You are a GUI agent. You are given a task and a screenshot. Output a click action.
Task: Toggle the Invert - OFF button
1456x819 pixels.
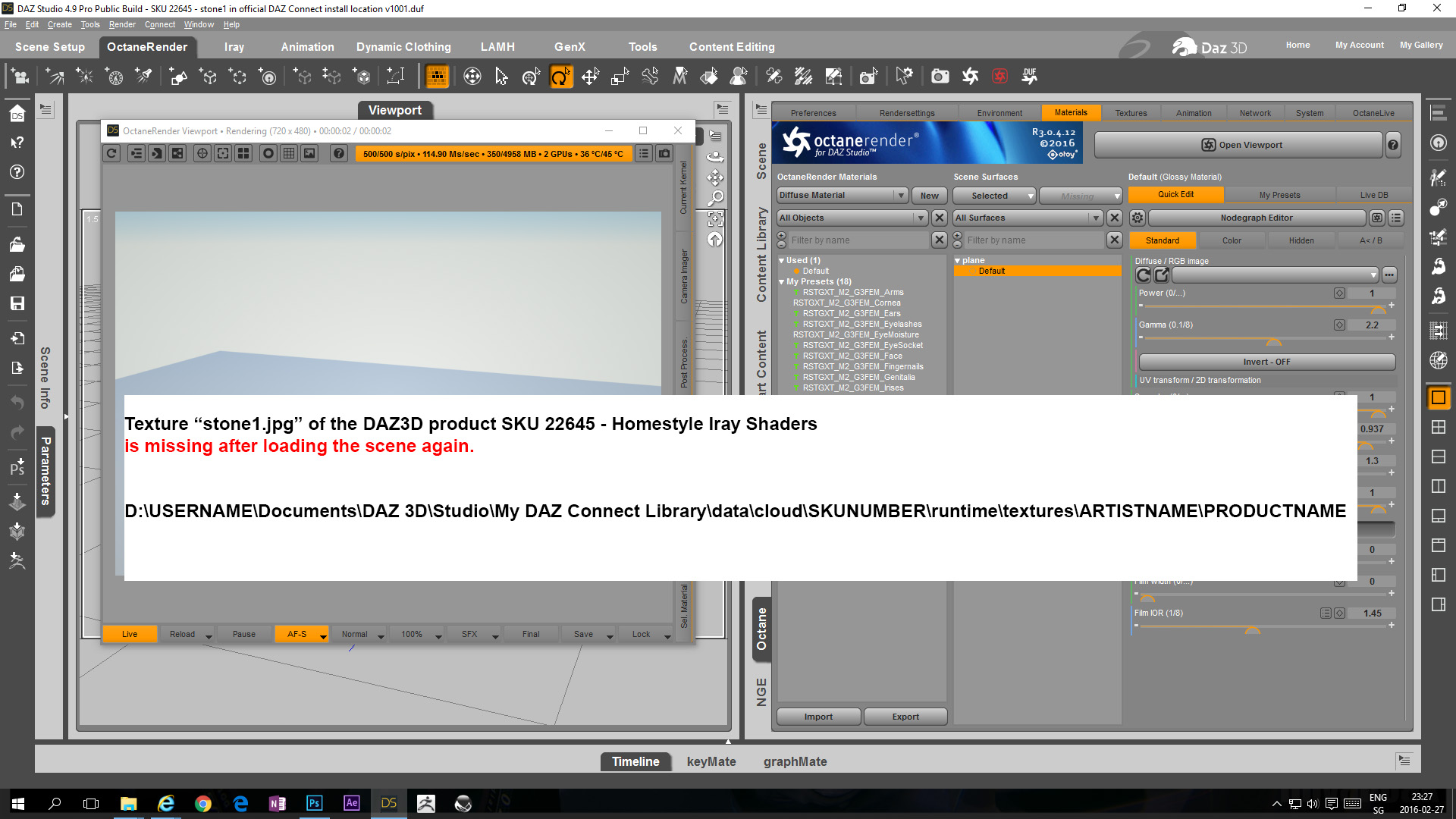[x=1266, y=362]
